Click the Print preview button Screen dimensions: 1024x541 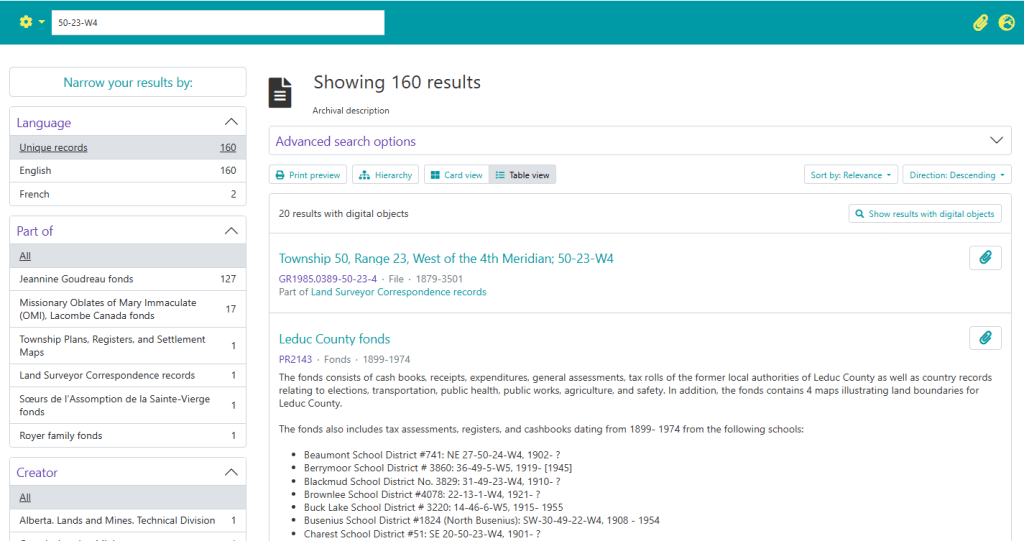[308, 175]
